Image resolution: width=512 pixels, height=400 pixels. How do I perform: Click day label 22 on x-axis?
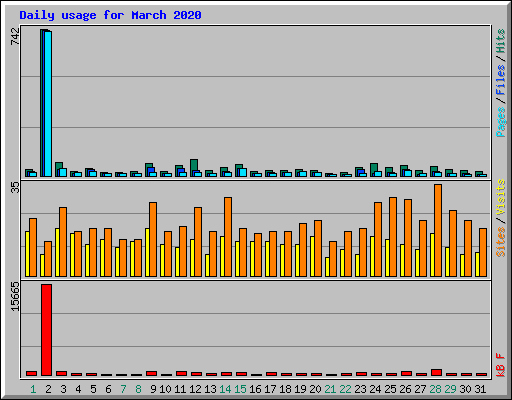click(x=345, y=389)
